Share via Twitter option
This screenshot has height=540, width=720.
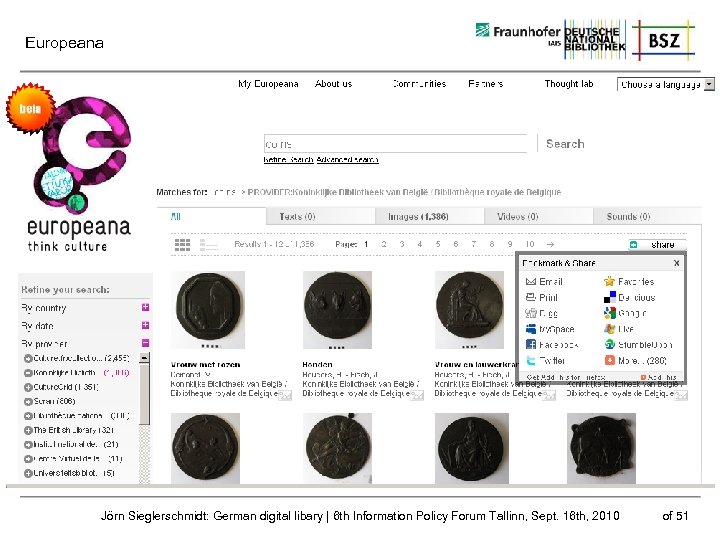546,360
